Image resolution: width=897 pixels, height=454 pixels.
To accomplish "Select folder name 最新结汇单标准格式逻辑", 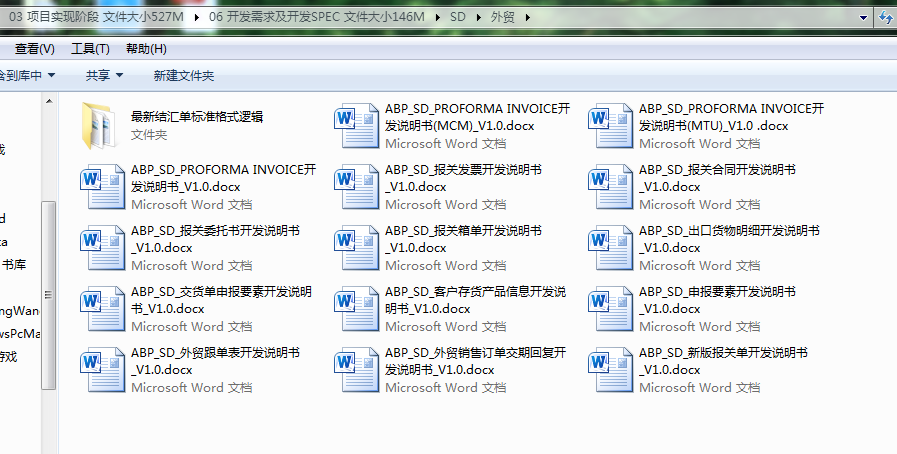I will click(197, 117).
